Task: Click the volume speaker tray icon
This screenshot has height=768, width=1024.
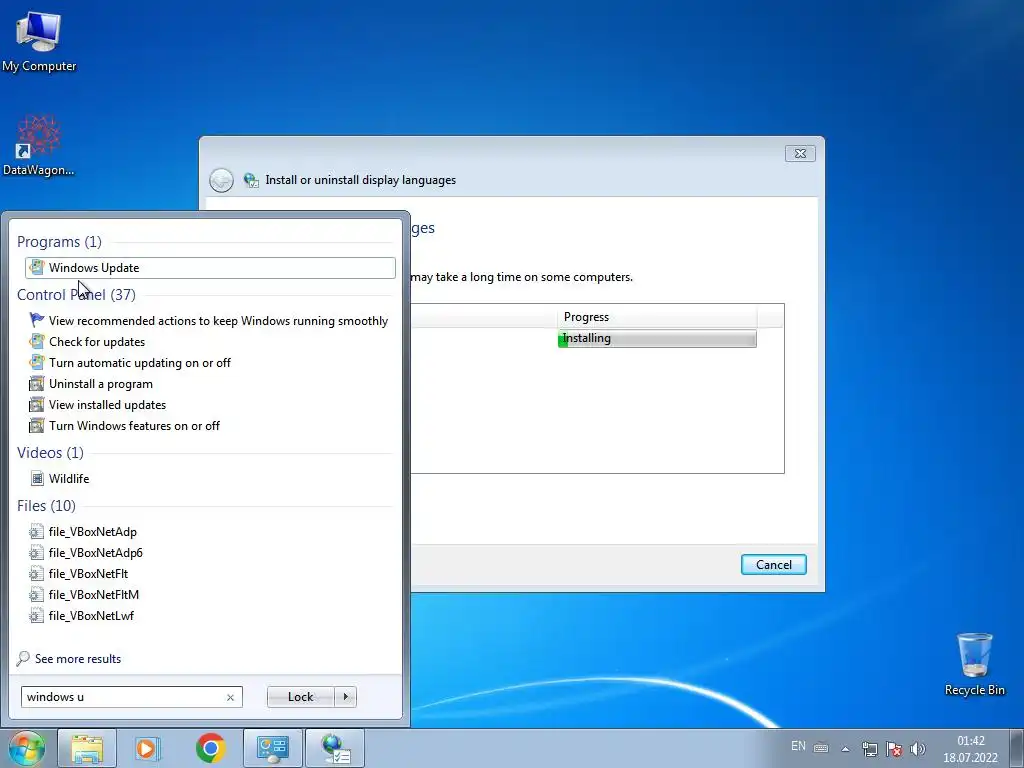Action: point(917,749)
